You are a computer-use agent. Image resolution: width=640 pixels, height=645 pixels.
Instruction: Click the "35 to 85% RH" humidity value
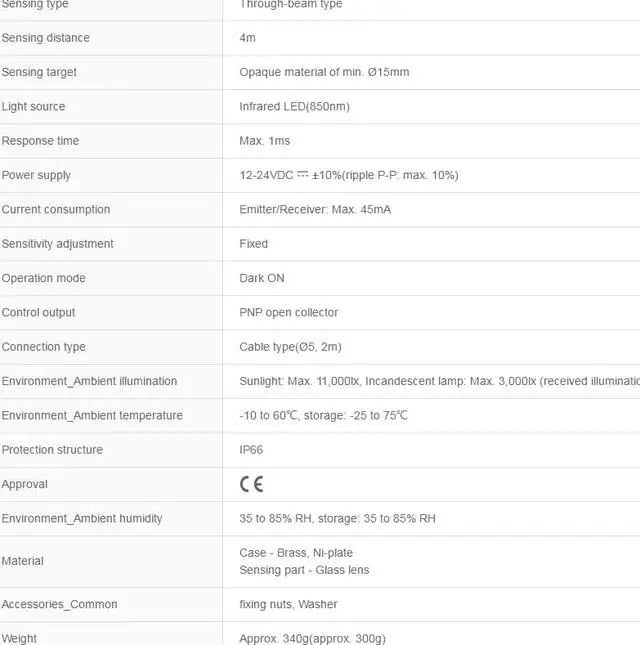tap(275, 519)
